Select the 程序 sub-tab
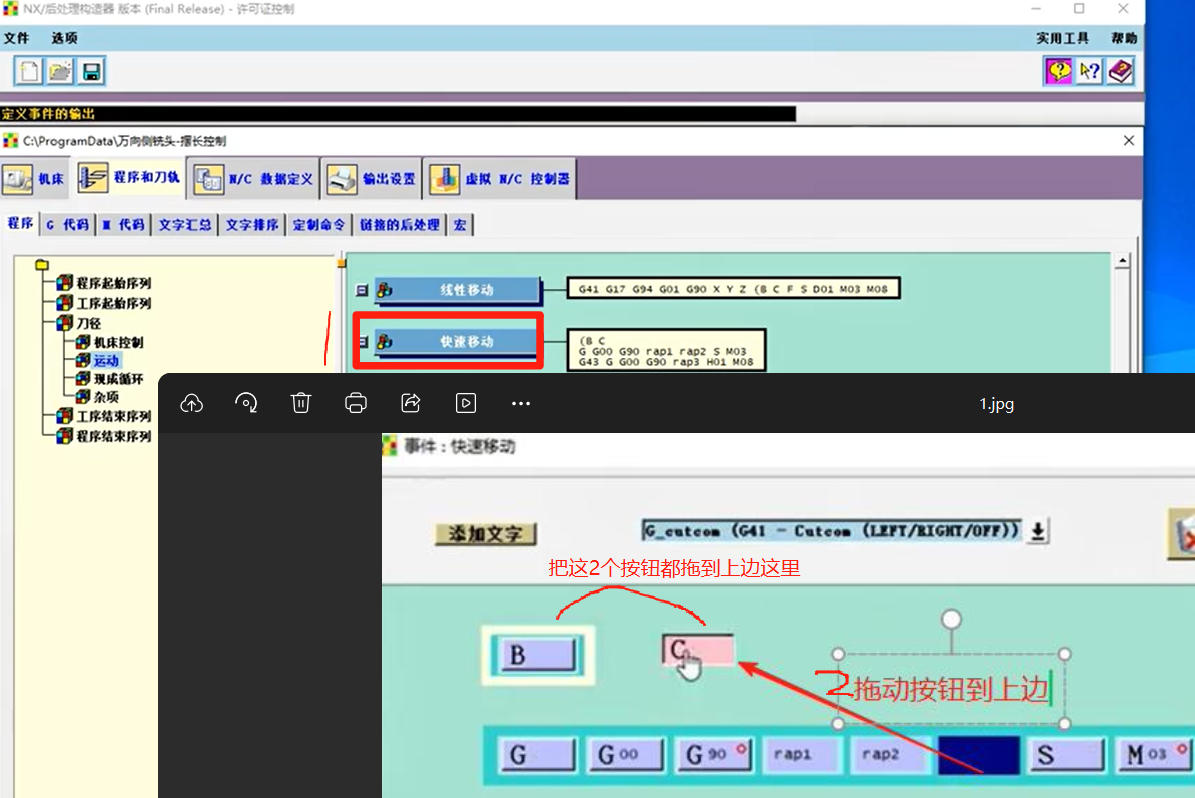Image resolution: width=1195 pixels, height=798 pixels. tap(20, 223)
